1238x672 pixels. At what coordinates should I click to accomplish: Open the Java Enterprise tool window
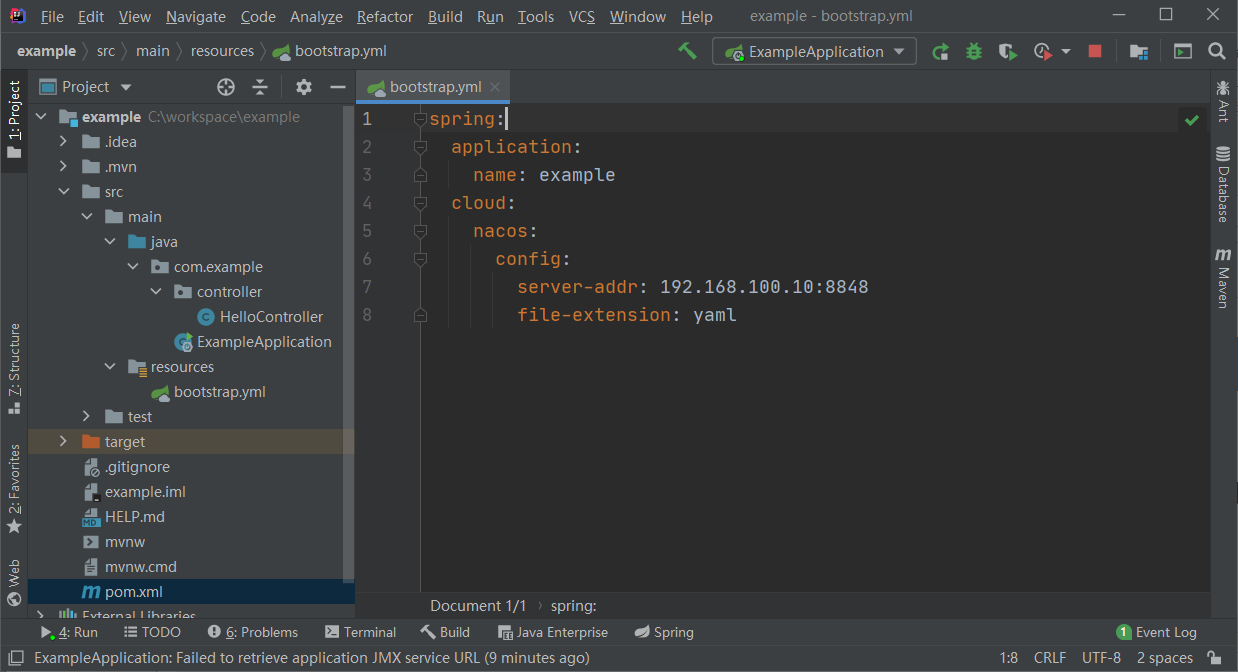pyautogui.click(x=552, y=632)
